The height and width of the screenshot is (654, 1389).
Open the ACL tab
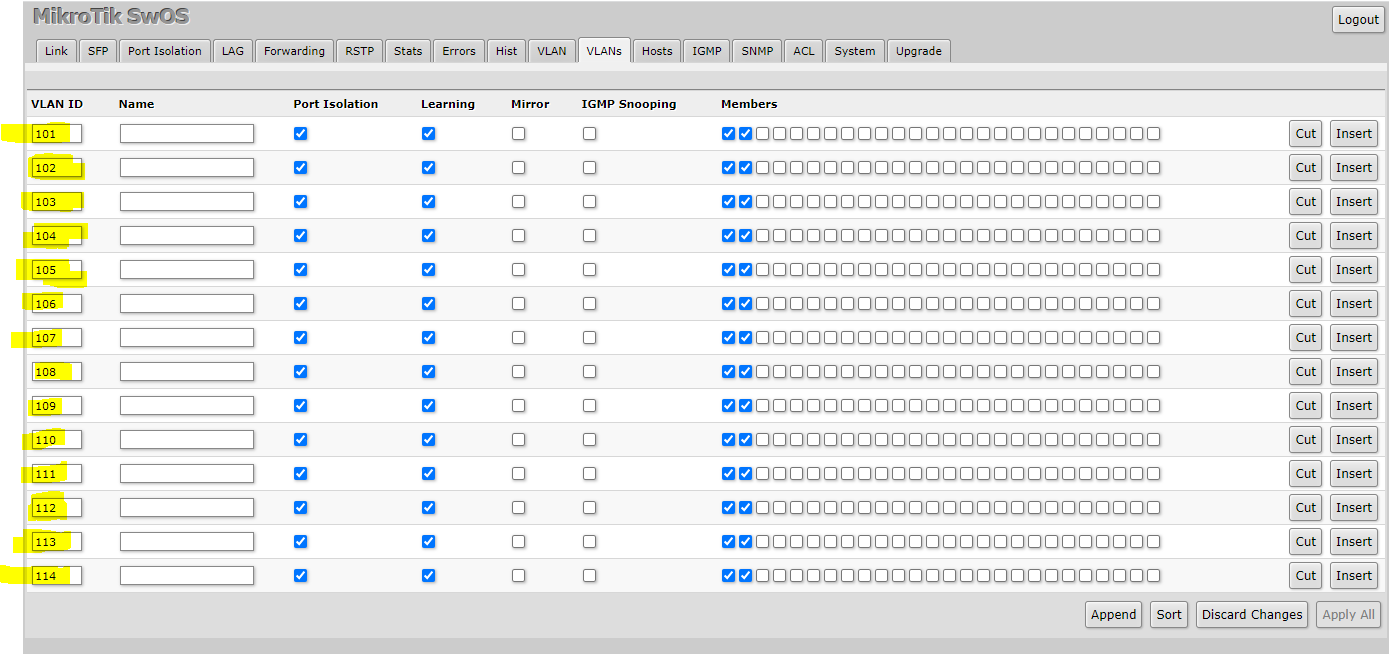(803, 51)
